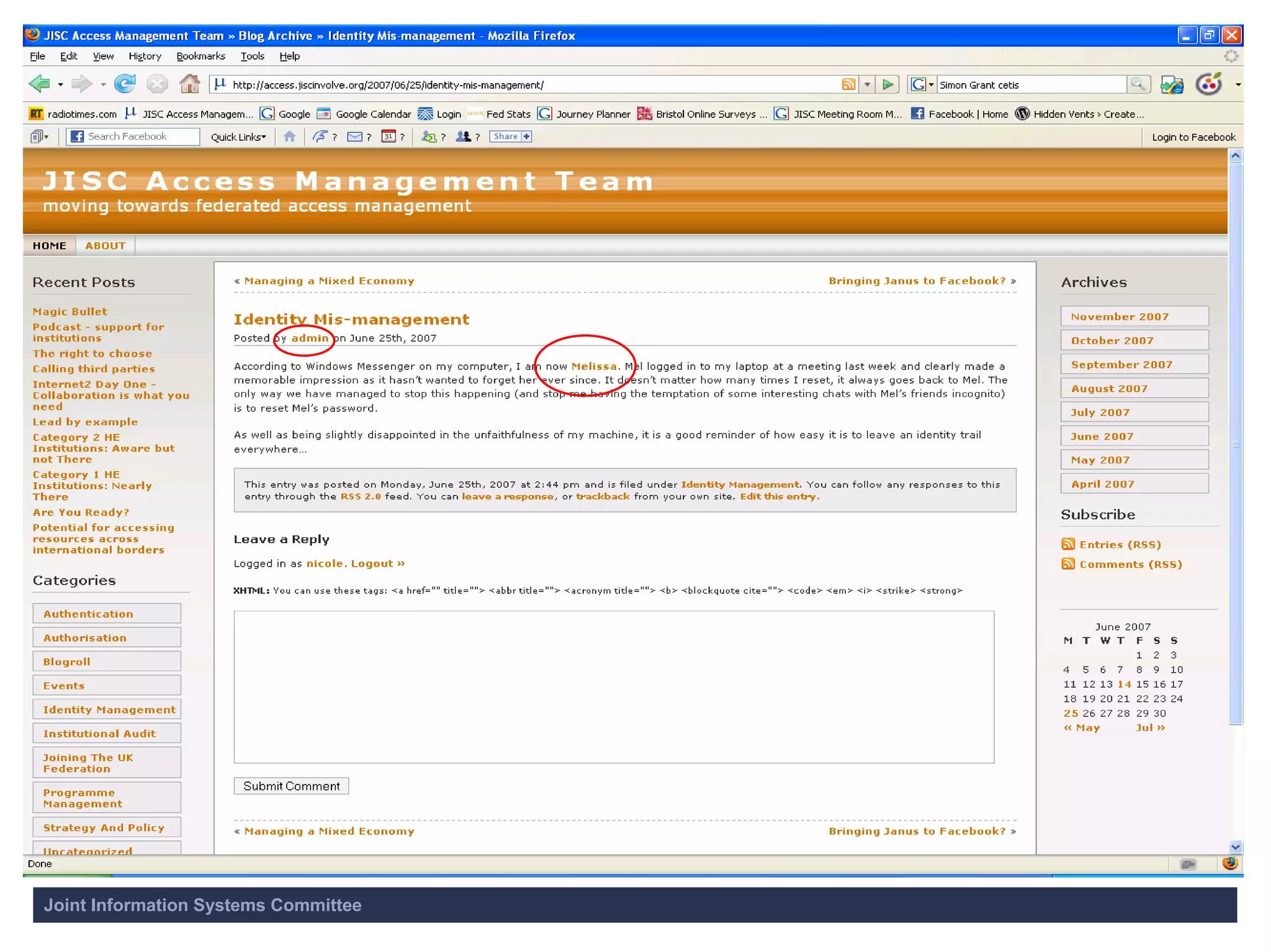The width and height of the screenshot is (1271, 952).
Task: Click the Facebook toolbar home icon
Action: tap(289, 137)
